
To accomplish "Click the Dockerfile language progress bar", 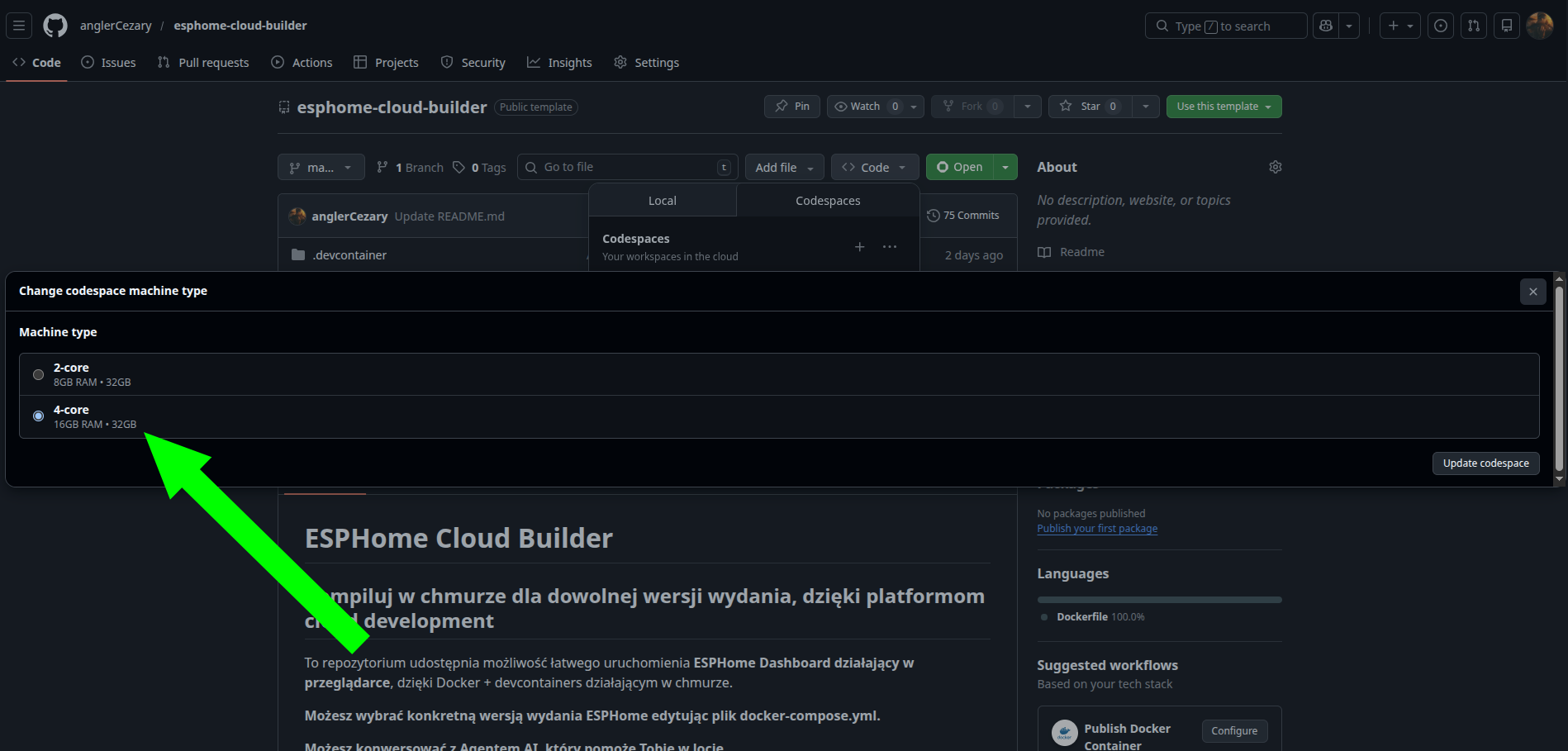I will click(1159, 600).
